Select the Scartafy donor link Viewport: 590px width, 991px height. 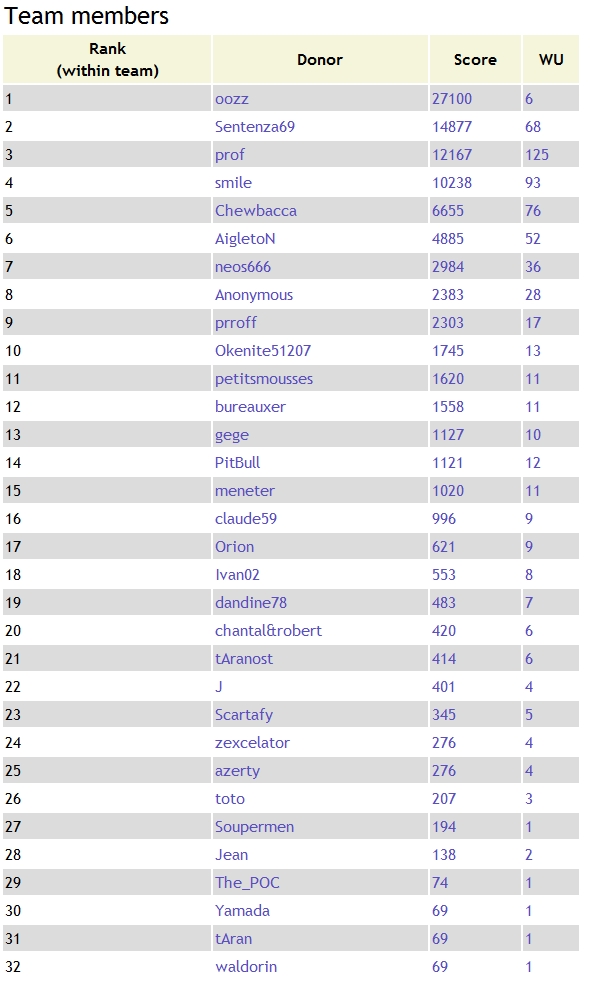pos(244,716)
